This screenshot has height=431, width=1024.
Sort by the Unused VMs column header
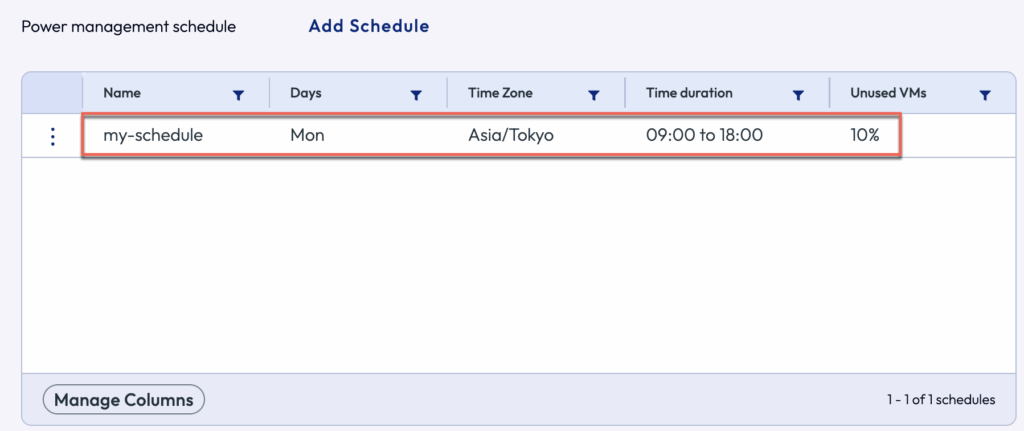(x=888, y=93)
